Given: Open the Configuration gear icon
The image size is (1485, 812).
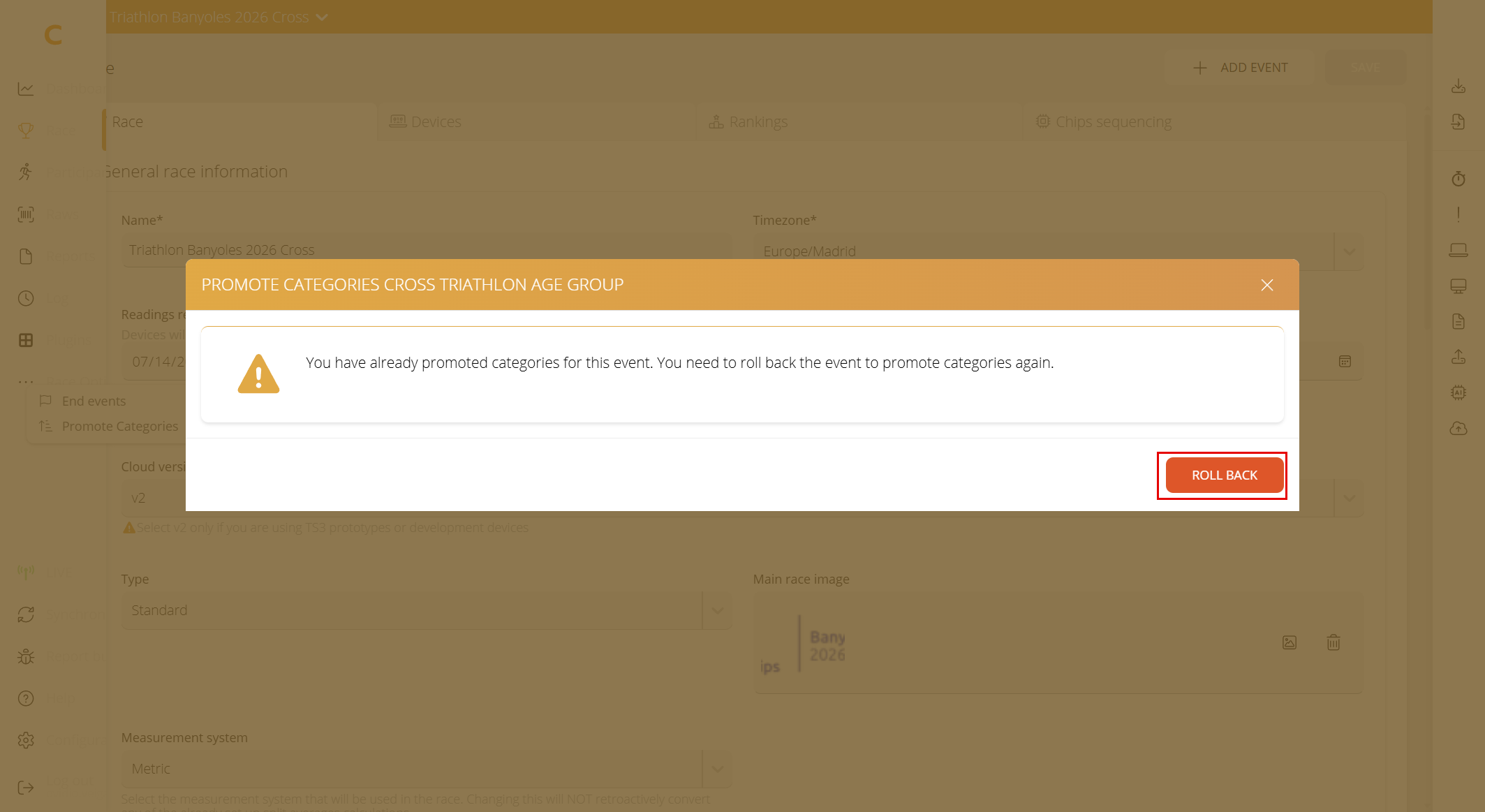Looking at the screenshot, I should (x=26, y=740).
